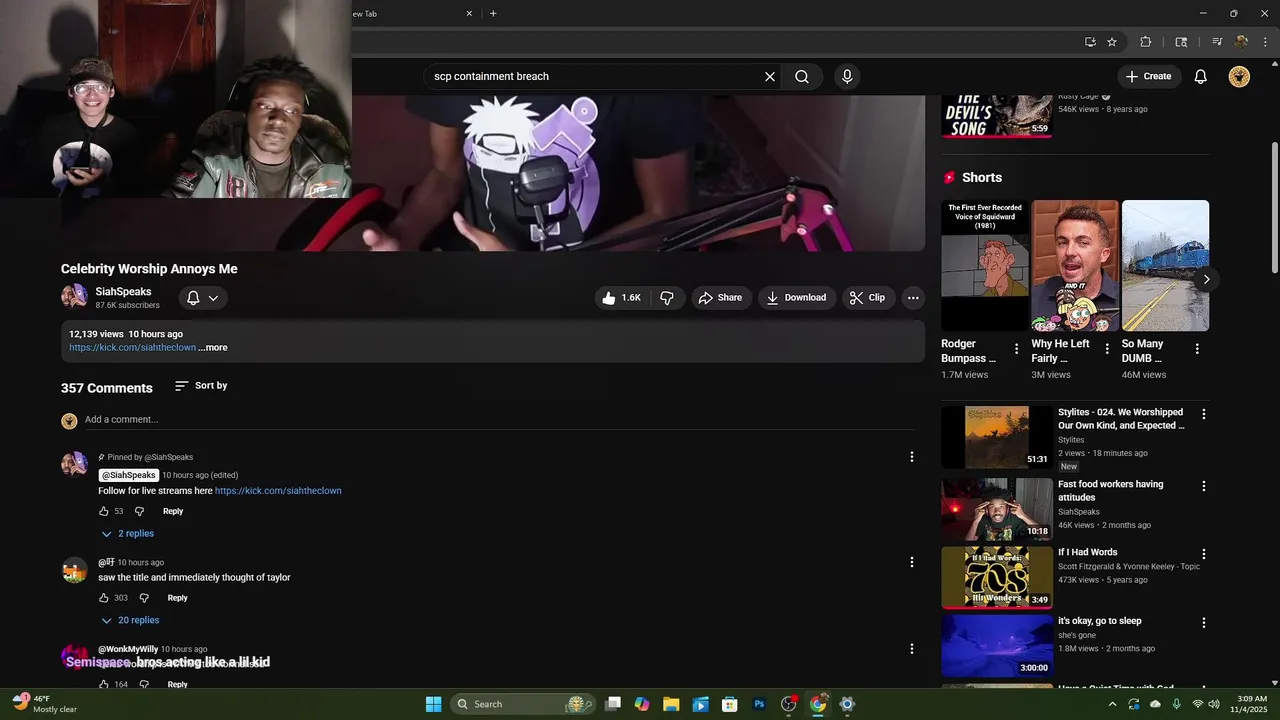
Task: Show next shorts with right arrow
Action: [1206, 280]
